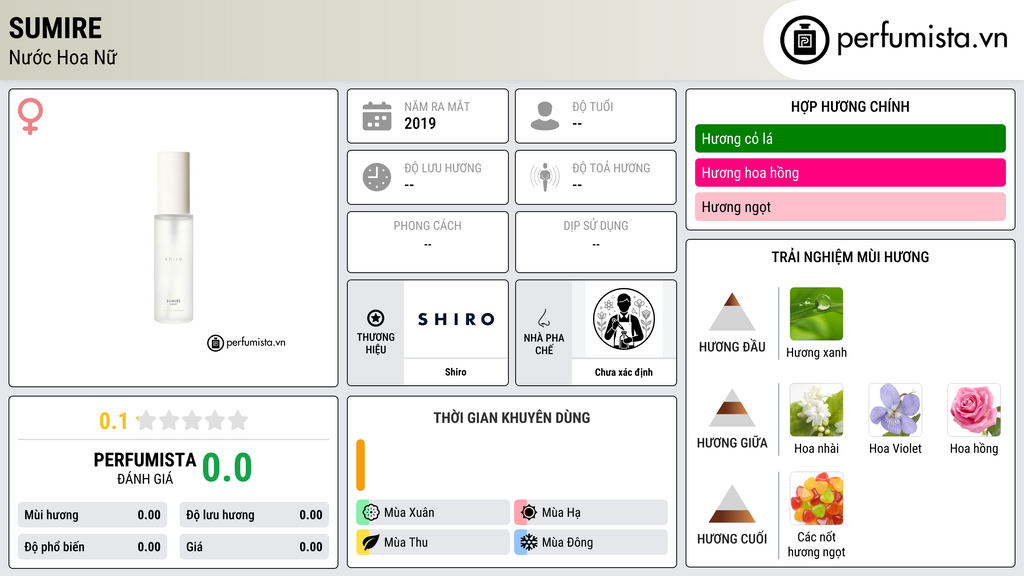
Task: Click the SUMIRE product title
Action: click(x=56, y=28)
